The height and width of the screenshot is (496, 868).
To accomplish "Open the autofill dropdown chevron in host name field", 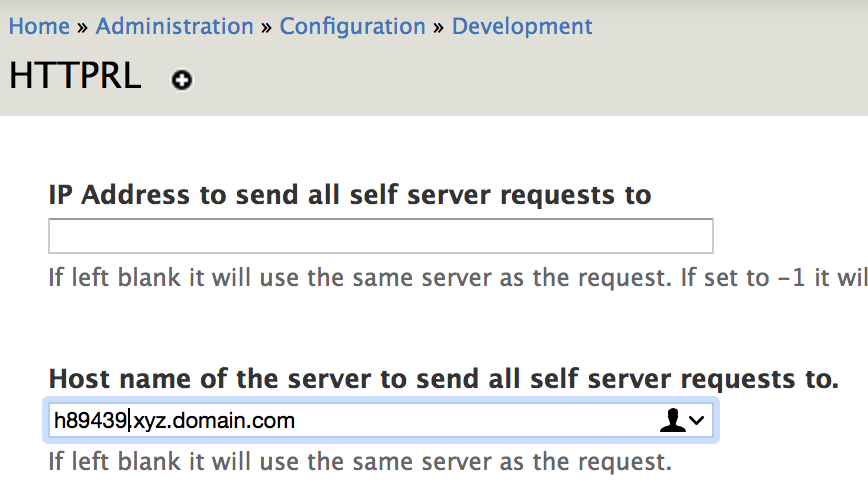I will click(x=698, y=422).
